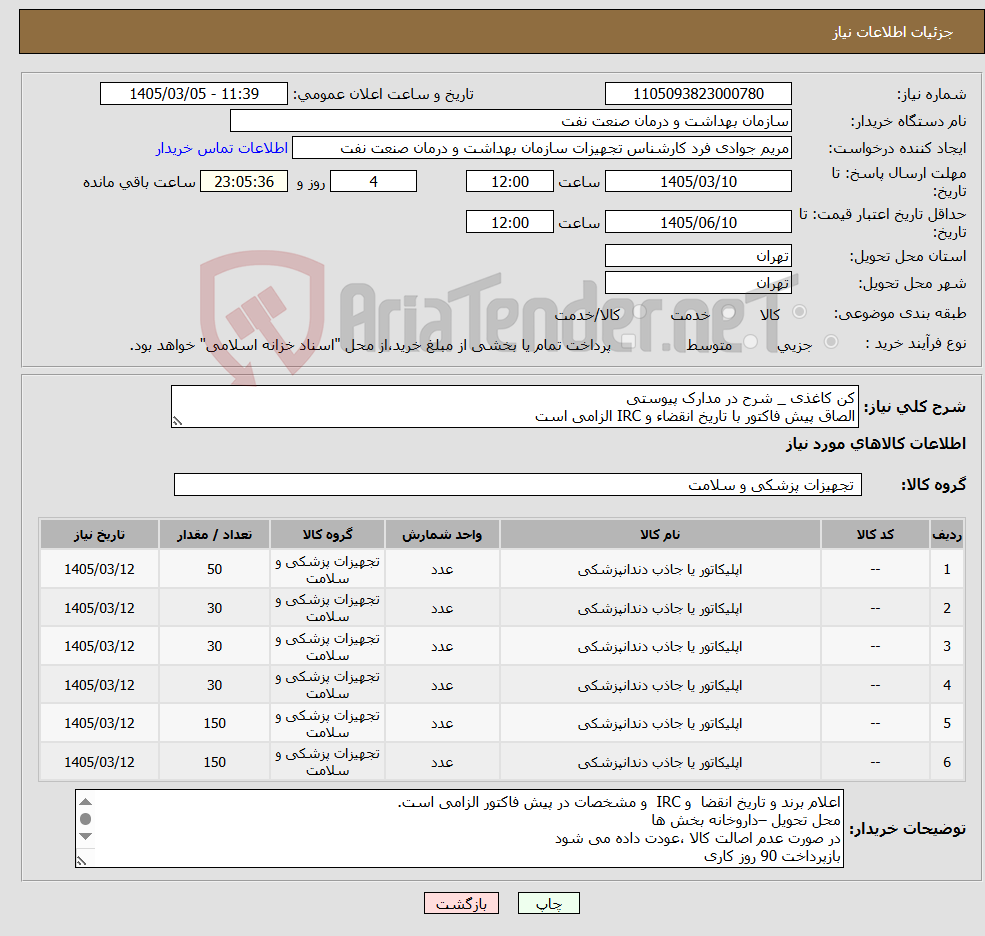This screenshot has width=985, height=936.
Task: Click the price validity date 1405/06/10
Action: click(x=698, y=222)
